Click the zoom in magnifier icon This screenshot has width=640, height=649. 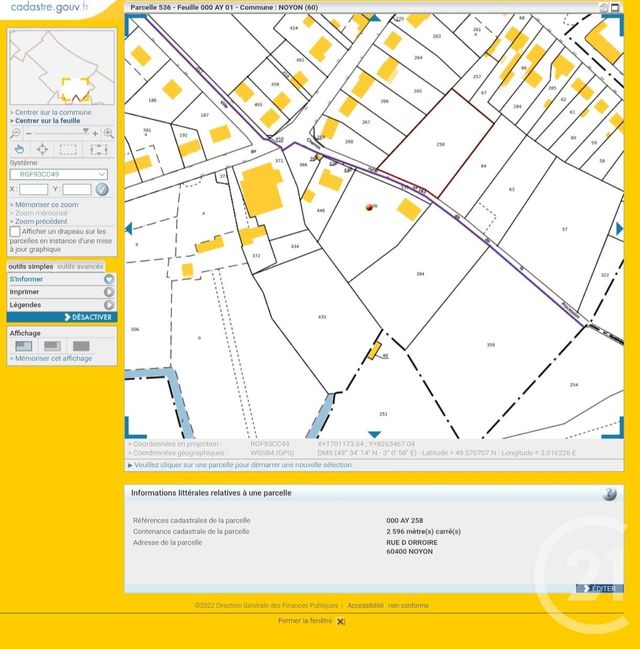[108, 133]
